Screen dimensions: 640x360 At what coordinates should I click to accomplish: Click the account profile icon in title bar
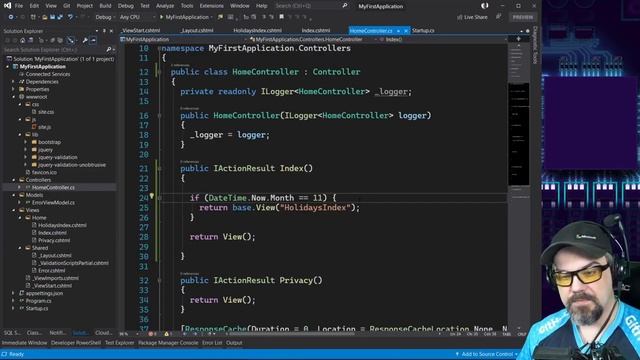tap(484, 6)
